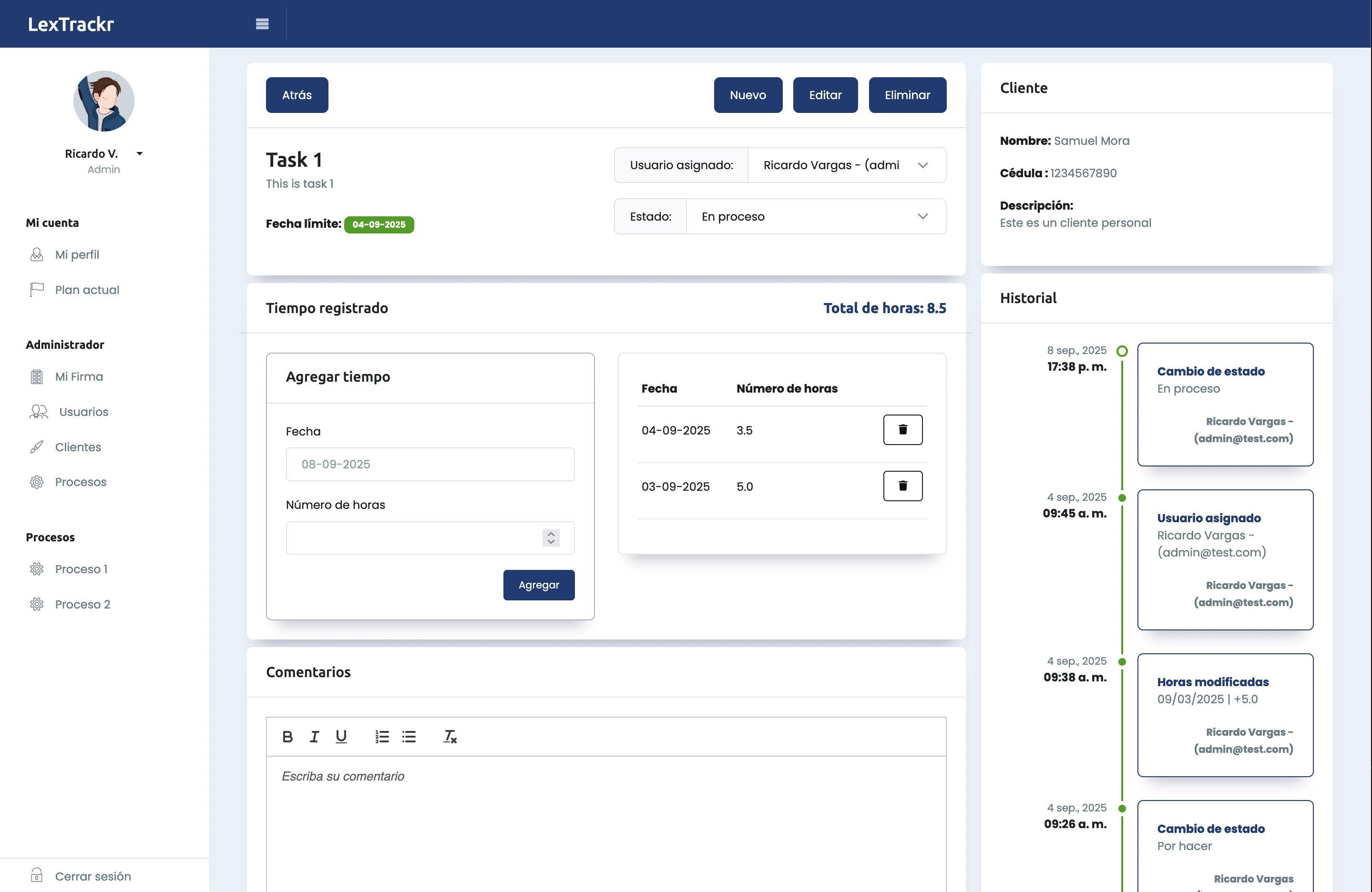Image resolution: width=1372 pixels, height=892 pixels.
Task: Apply bold formatting in comment editor
Action: click(x=287, y=736)
